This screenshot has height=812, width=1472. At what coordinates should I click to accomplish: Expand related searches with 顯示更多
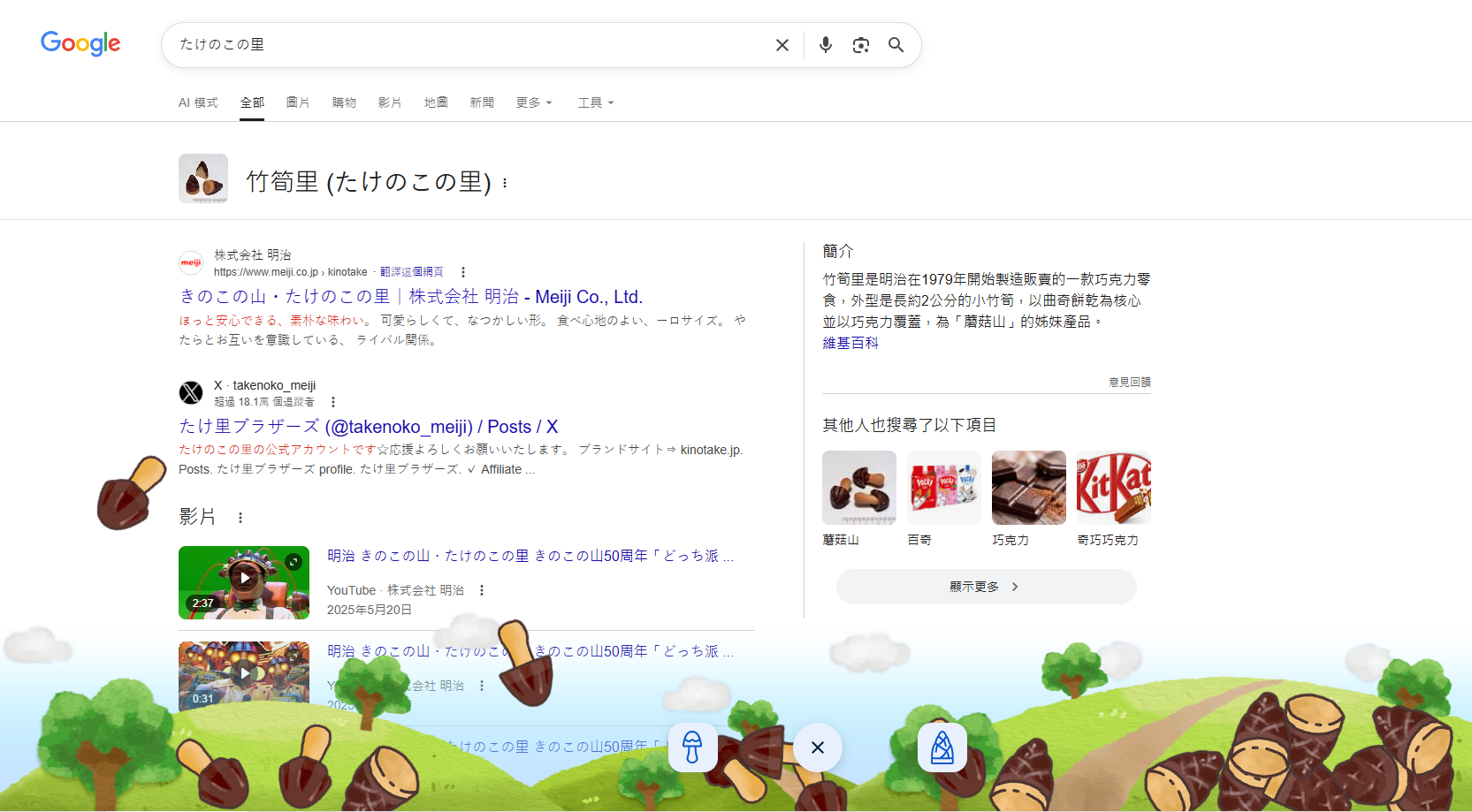click(x=986, y=586)
